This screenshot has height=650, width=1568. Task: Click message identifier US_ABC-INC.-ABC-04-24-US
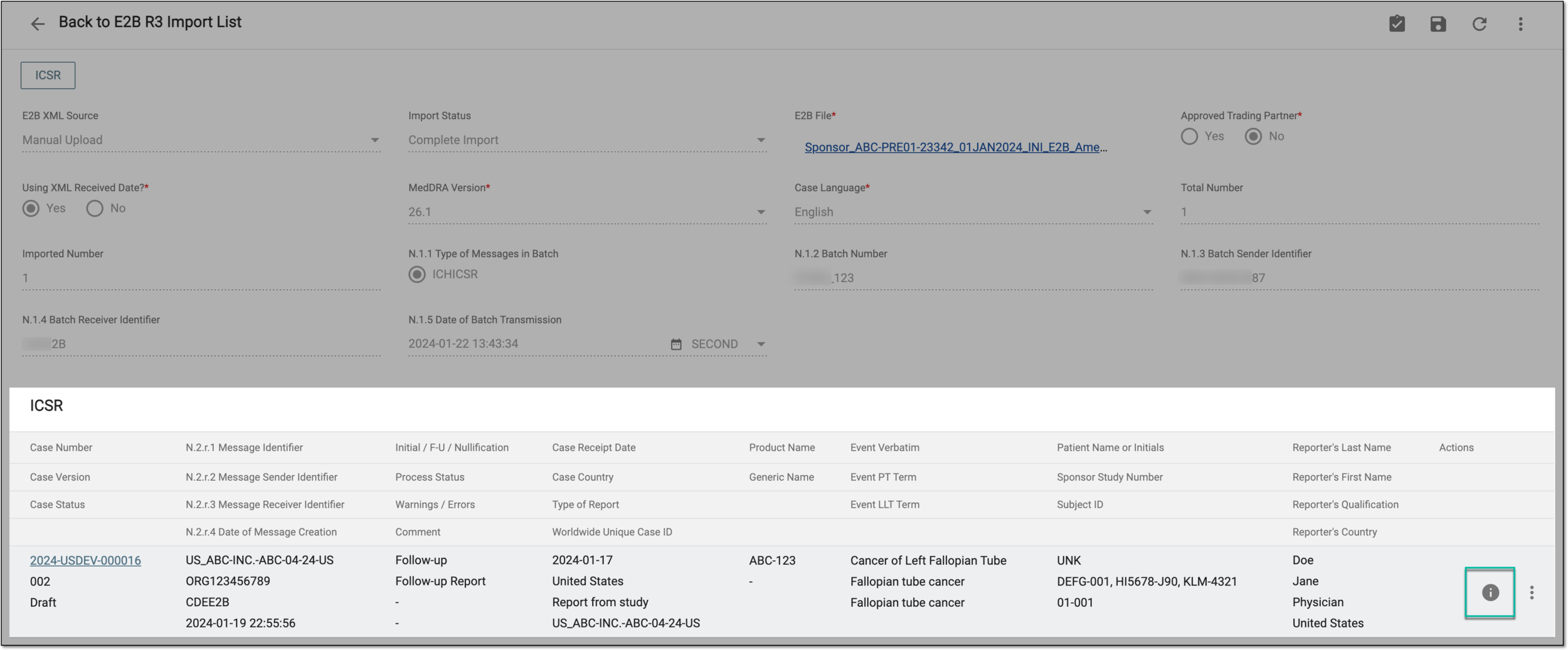[259, 560]
